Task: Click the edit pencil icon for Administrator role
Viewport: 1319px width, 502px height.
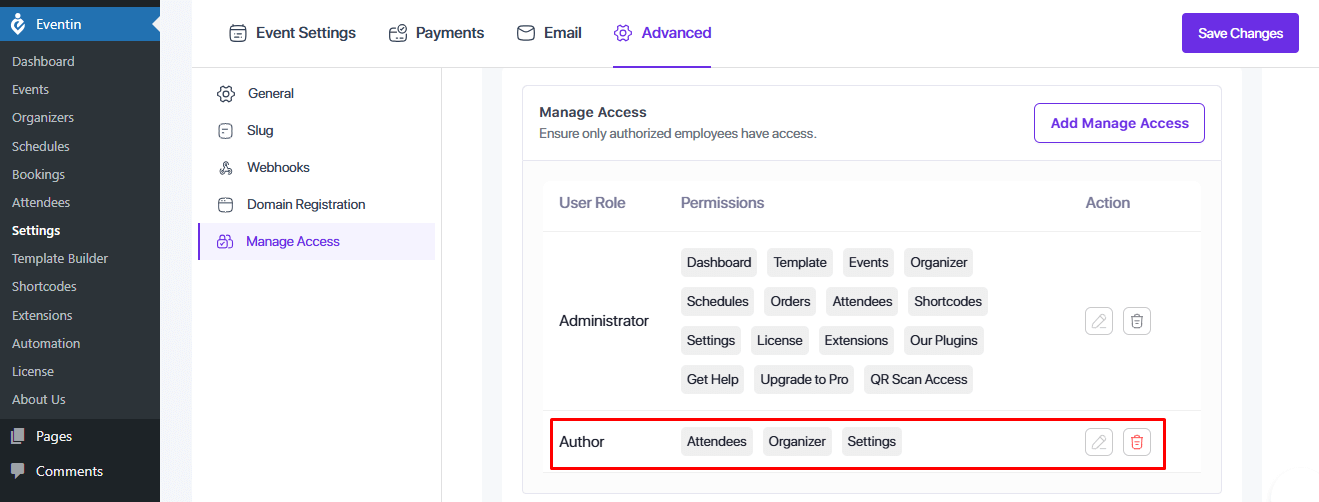Action: (1099, 321)
